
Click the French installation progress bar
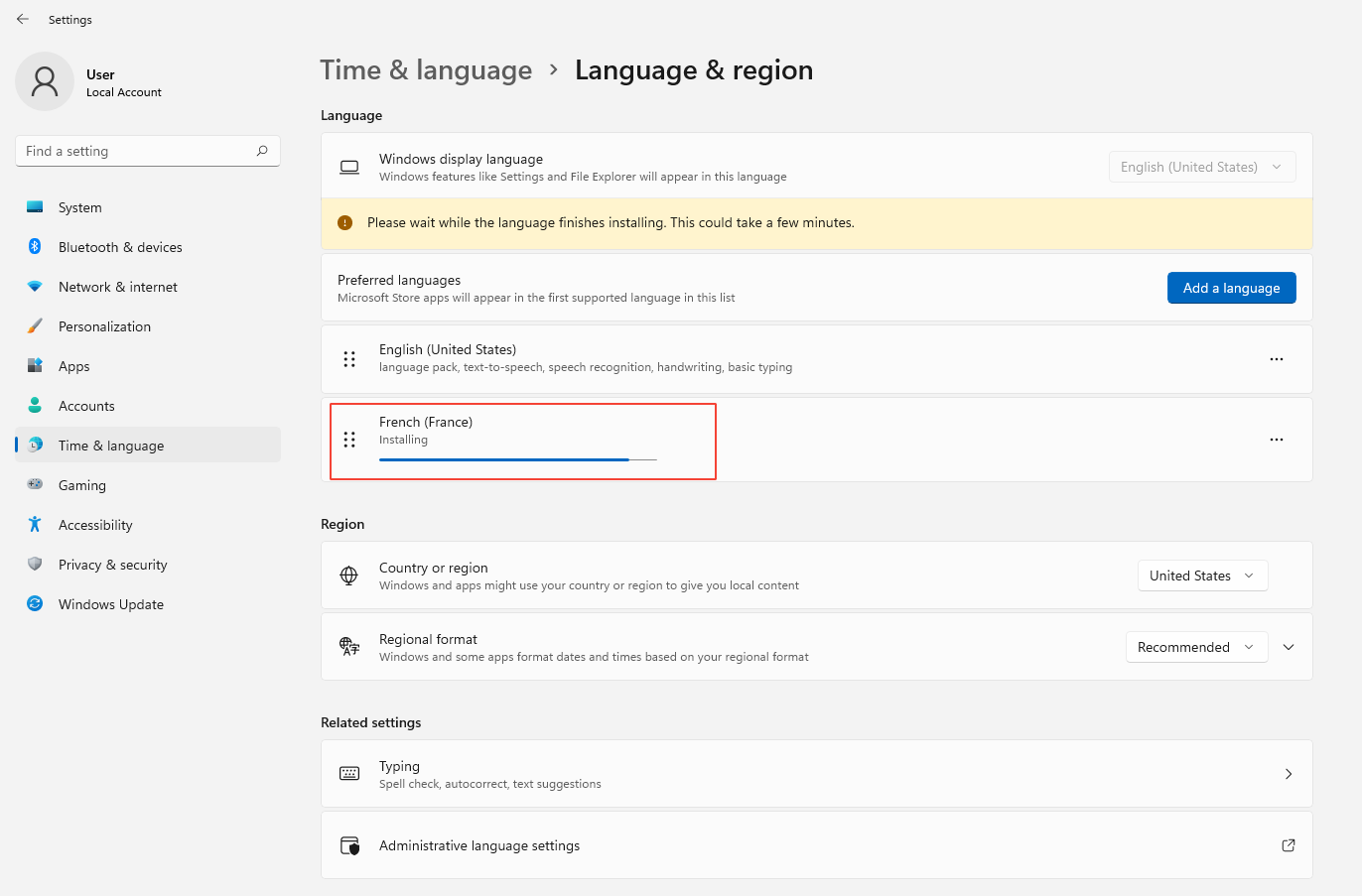pos(518,459)
